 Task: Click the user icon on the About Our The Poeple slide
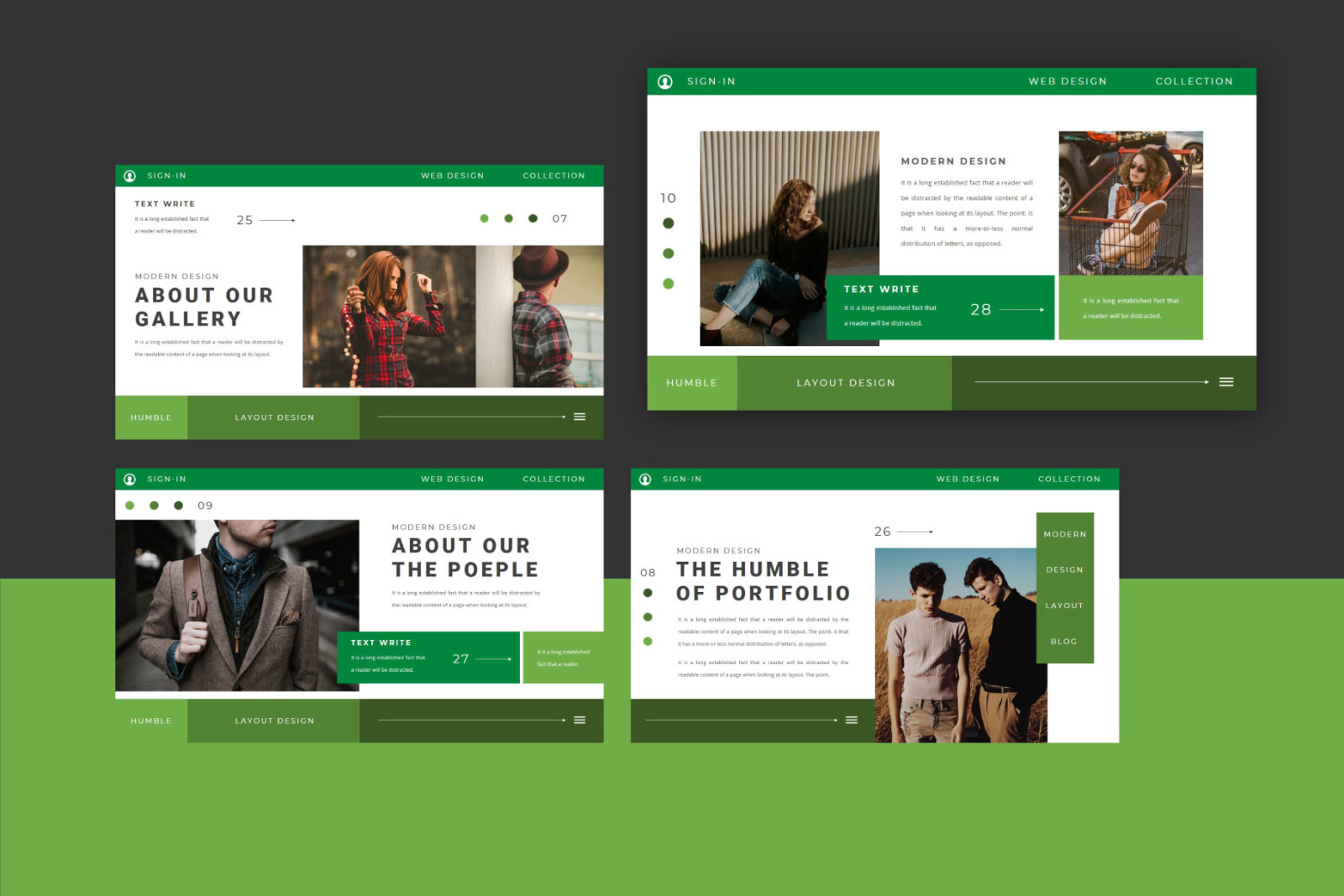click(129, 479)
